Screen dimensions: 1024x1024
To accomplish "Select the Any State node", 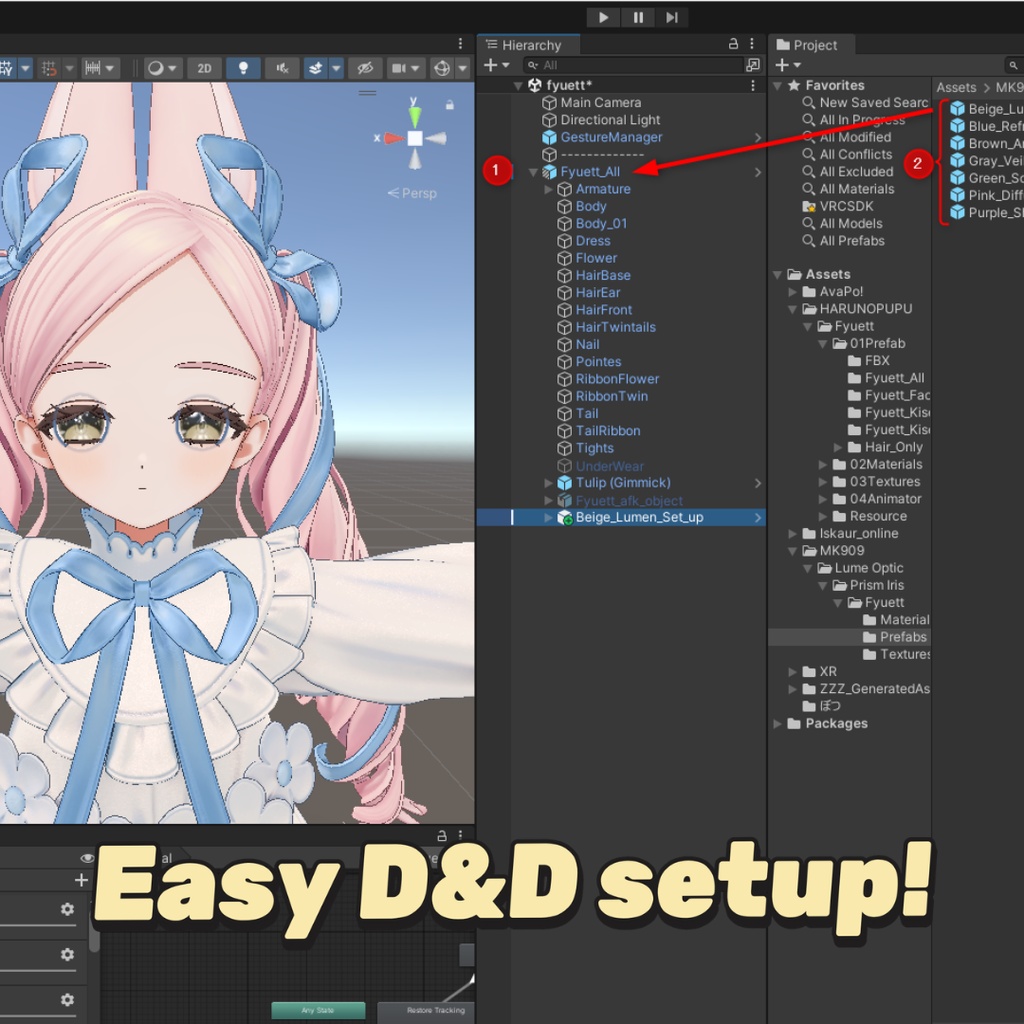I will (318, 1010).
